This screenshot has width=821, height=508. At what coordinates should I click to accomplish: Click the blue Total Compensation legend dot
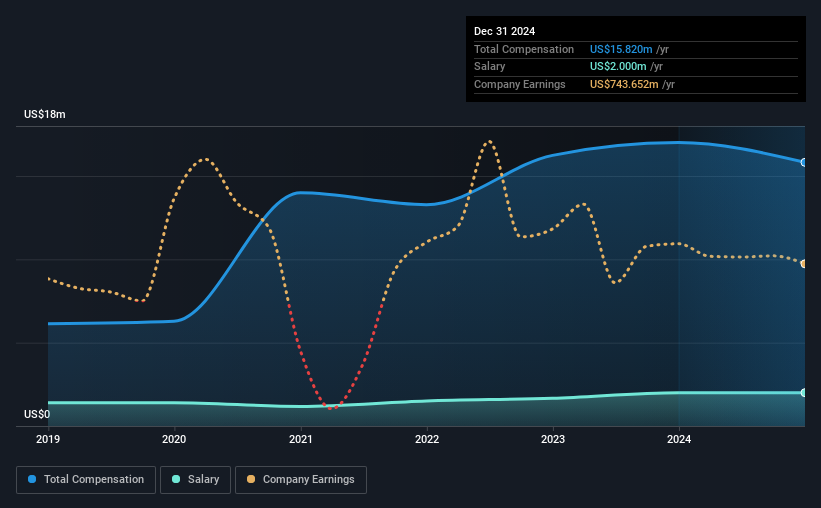[32, 479]
